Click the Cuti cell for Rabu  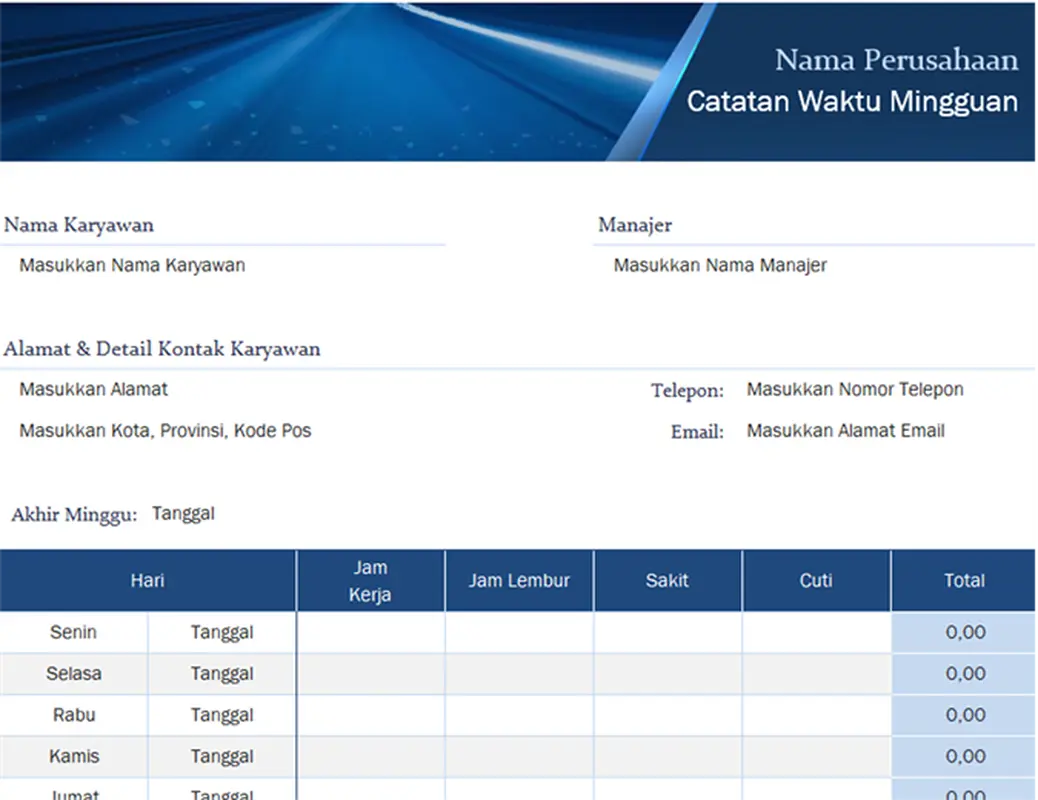816,715
